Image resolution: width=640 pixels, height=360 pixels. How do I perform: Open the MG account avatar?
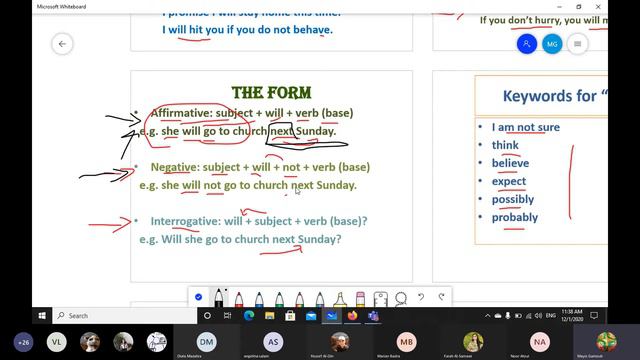pyautogui.click(x=552, y=44)
